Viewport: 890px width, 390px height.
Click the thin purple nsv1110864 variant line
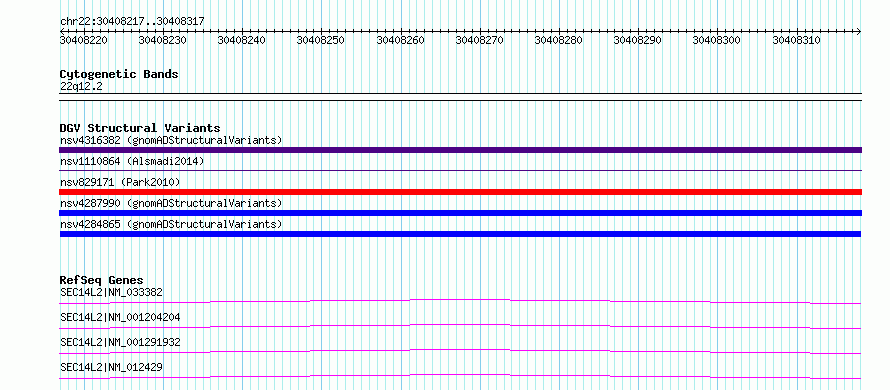click(460, 170)
